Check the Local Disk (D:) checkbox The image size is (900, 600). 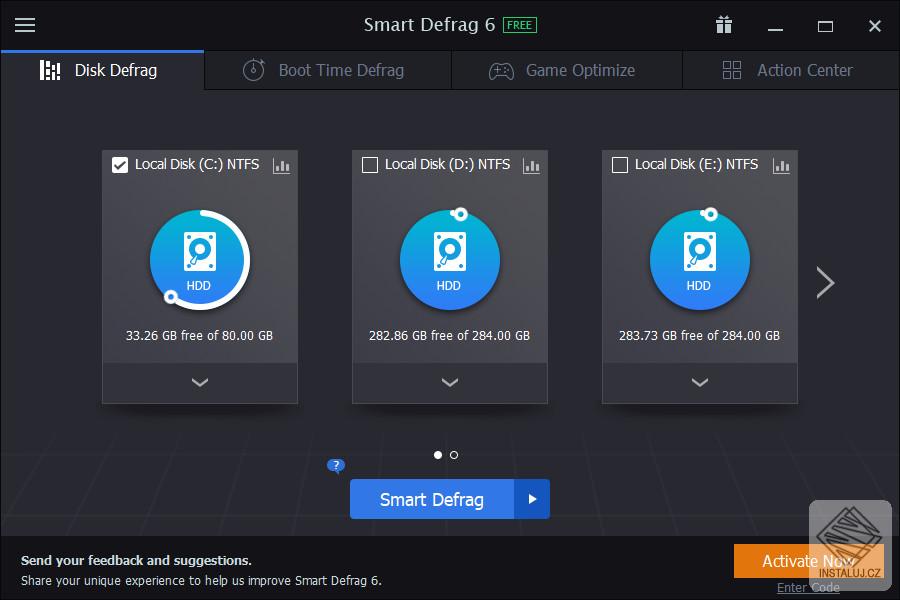[x=370, y=165]
